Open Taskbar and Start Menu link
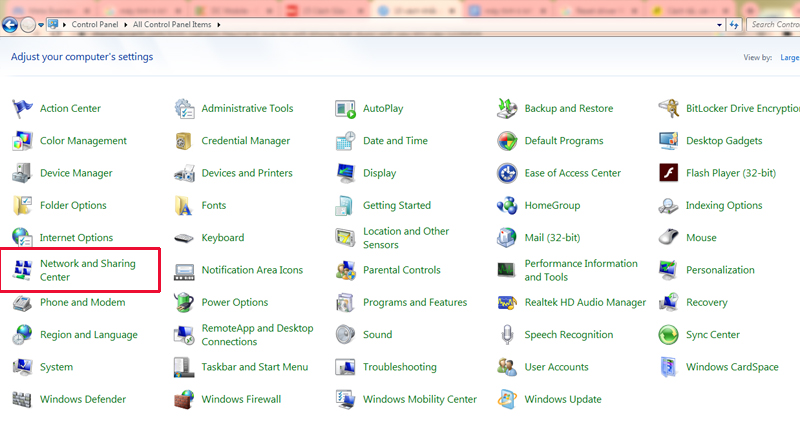This screenshot has height=433, width=800. pyautogui.click(x=255, y=367)
